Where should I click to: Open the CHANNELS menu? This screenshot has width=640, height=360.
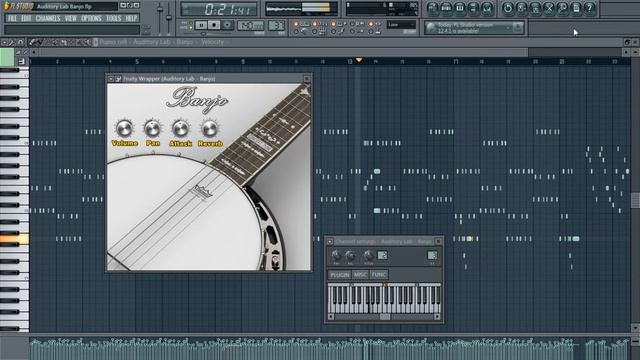(x=48, y=18)
